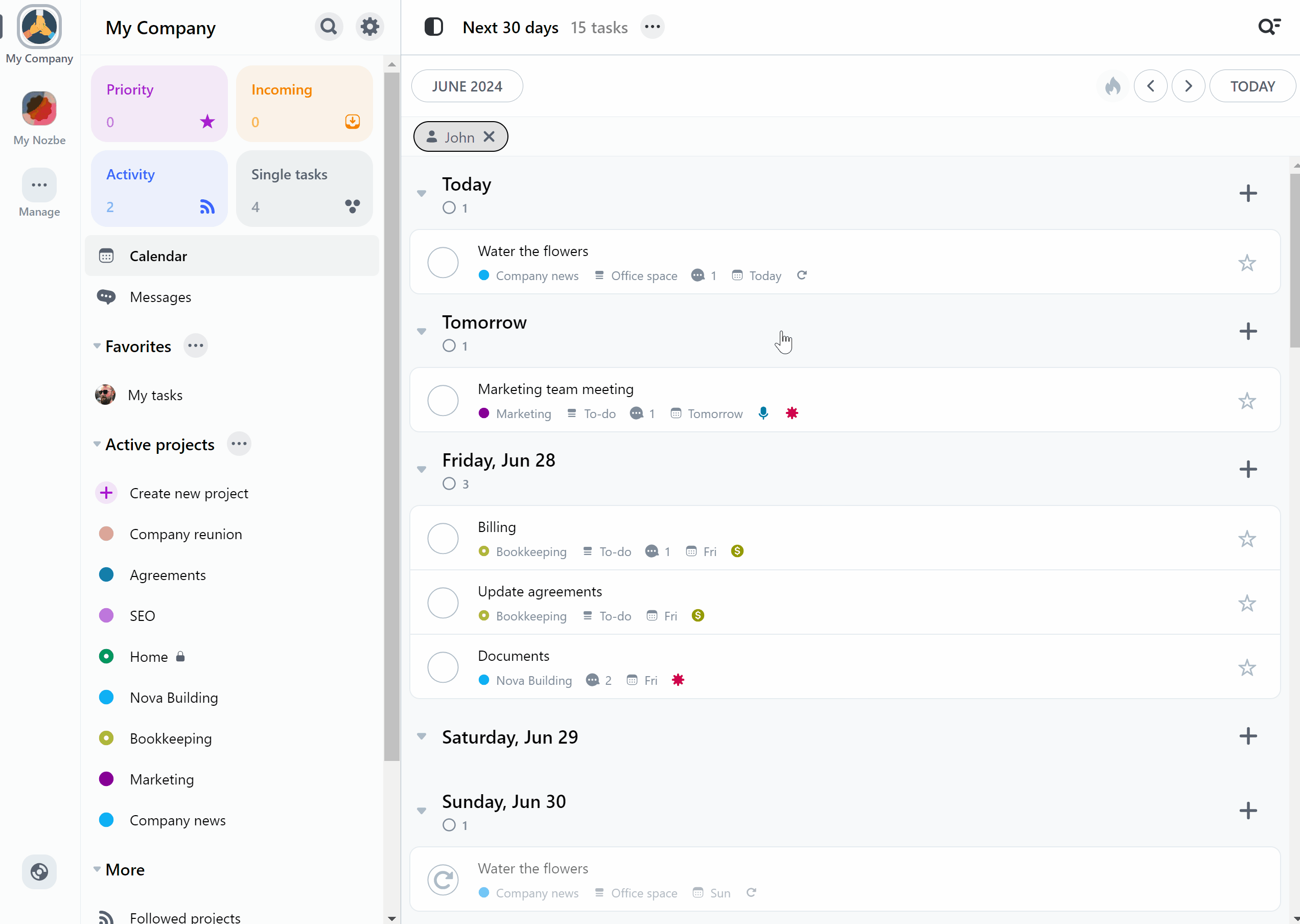
Task: Open the filter search icon at top right
Action: point(1268,27)
